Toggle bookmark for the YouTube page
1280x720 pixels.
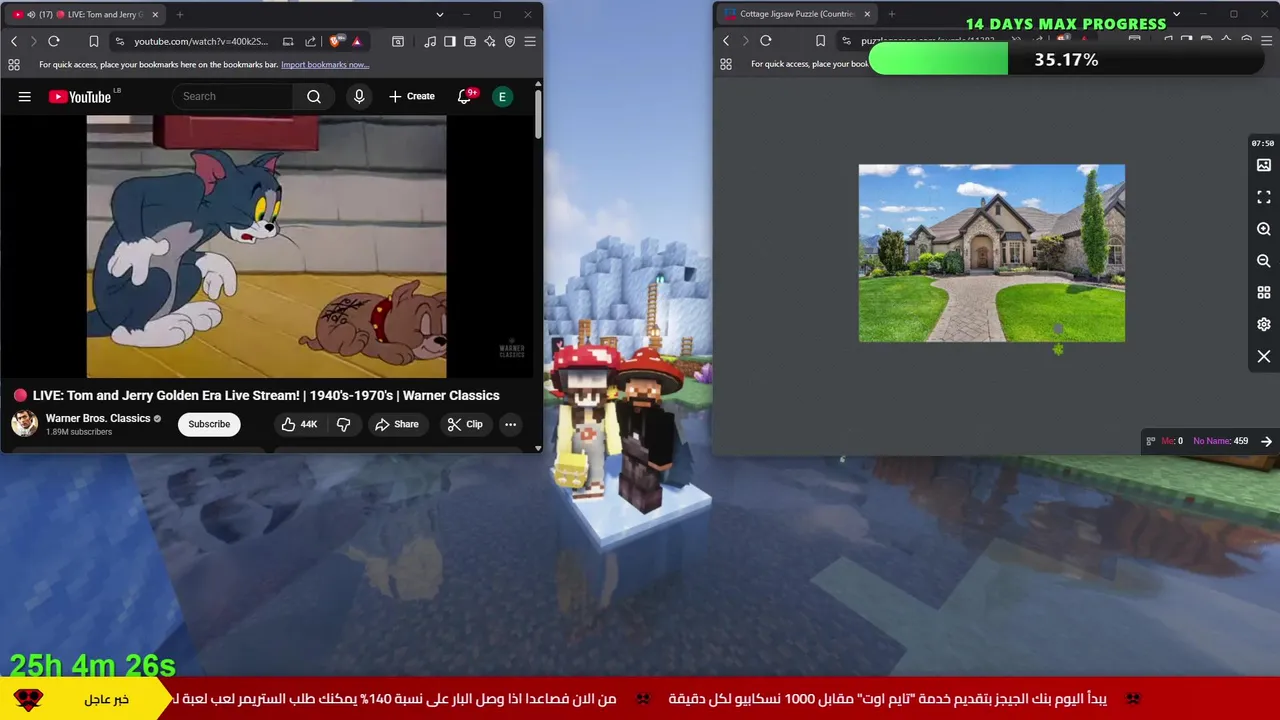[x=94, y=41]
